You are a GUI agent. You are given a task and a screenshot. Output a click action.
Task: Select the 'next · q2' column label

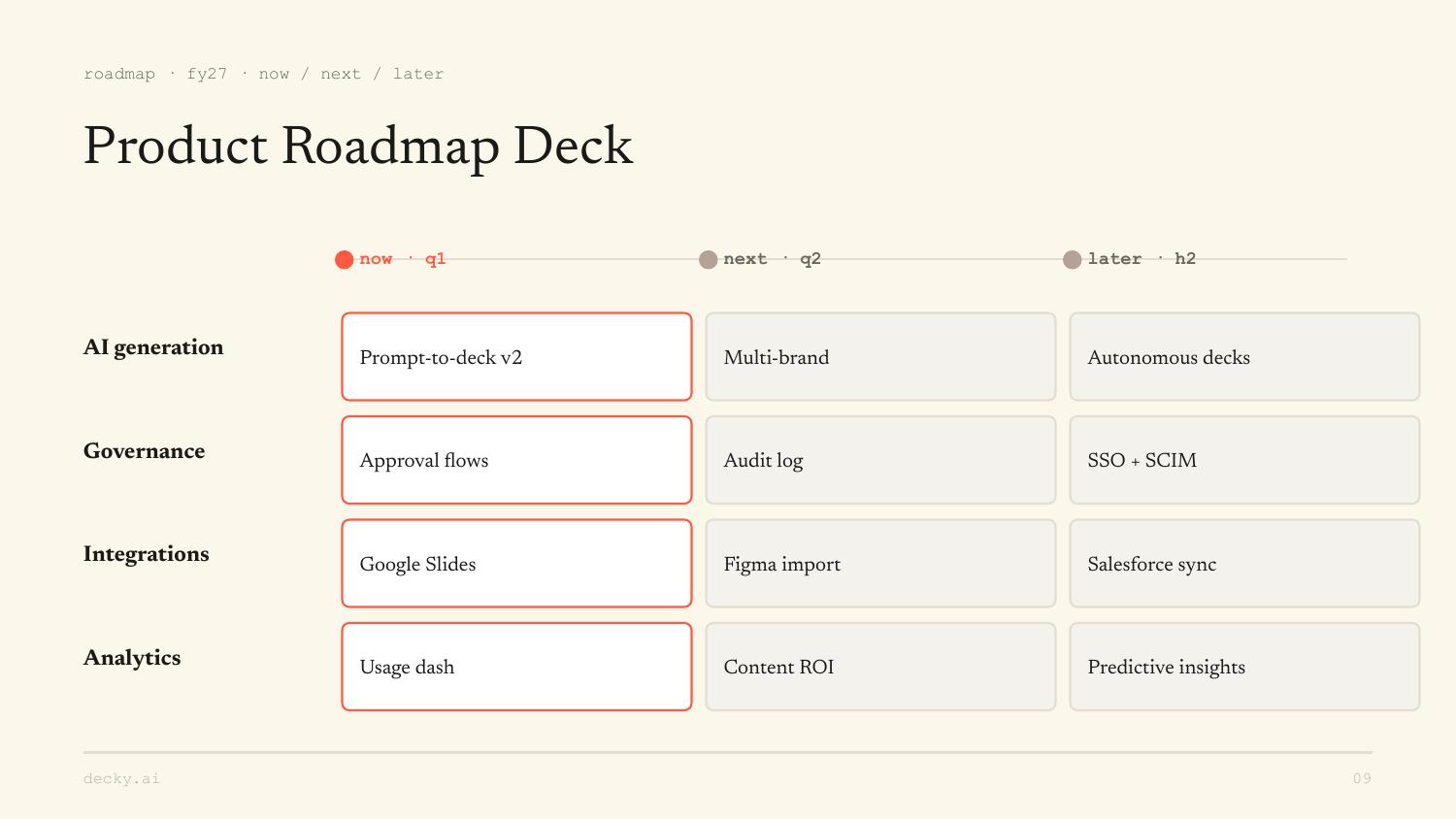pos(772,259)
